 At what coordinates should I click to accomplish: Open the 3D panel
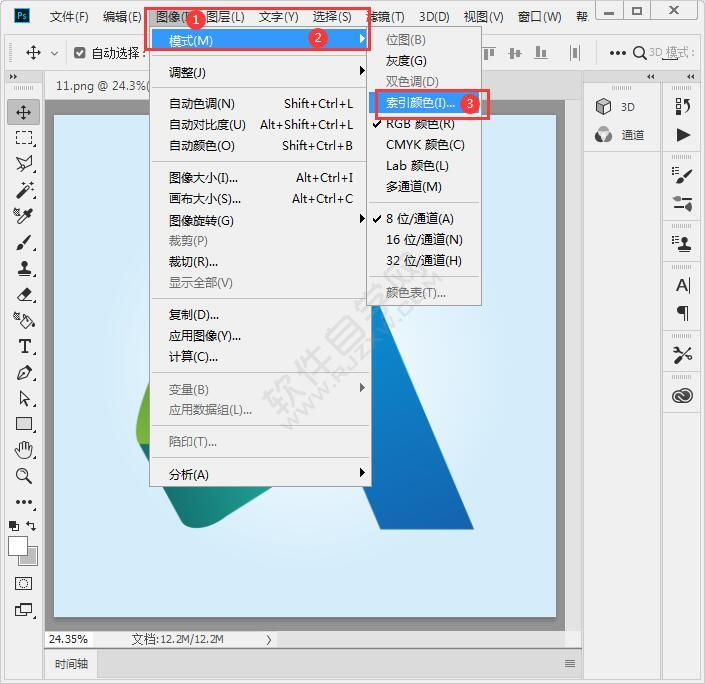[x=615, y=107]
